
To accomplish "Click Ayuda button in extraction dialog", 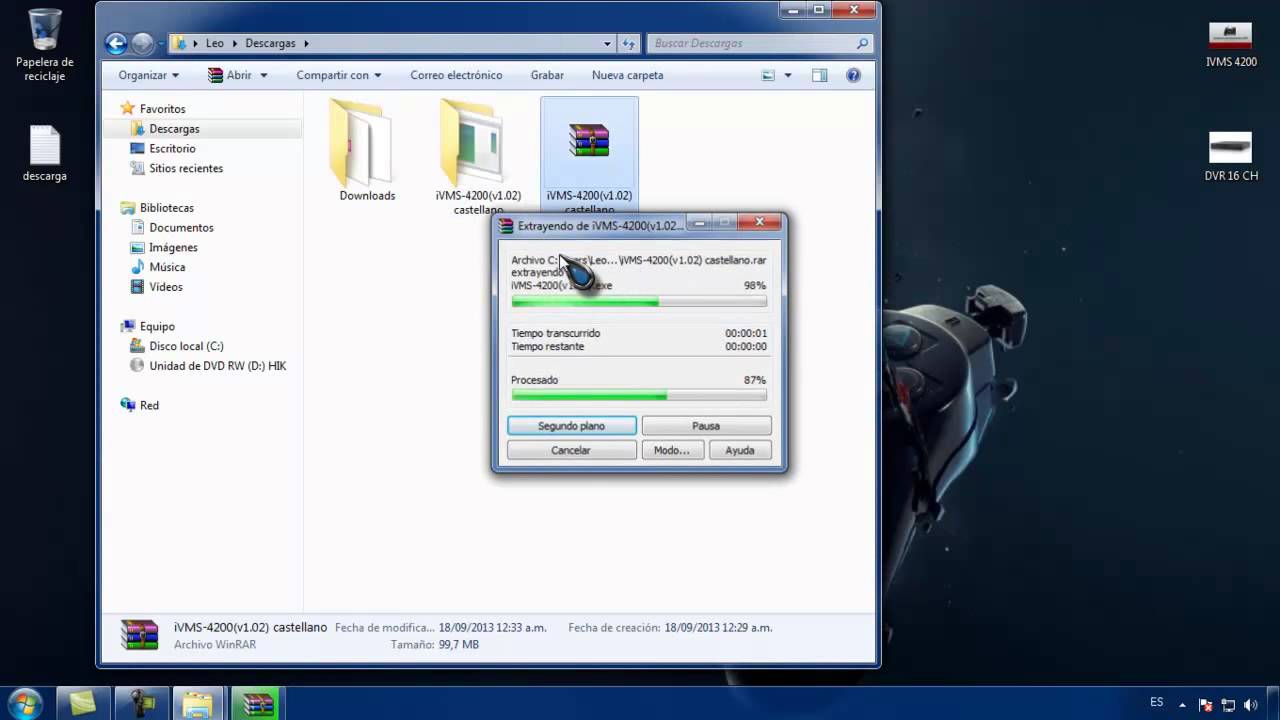I will click(740, 450).
